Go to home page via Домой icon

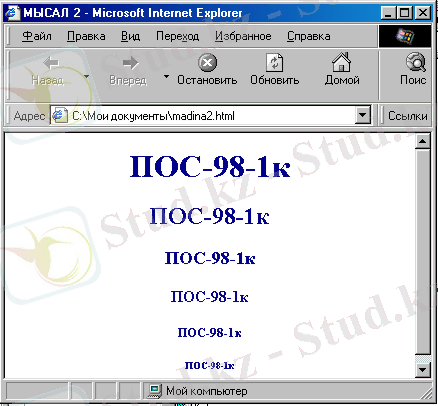coord(342,62)
